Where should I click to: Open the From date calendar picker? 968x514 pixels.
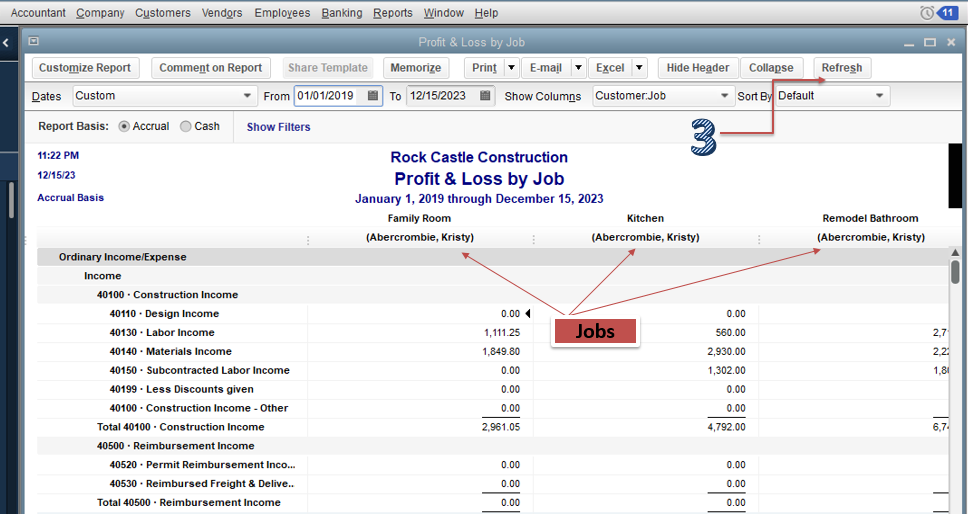[x=372, y=96]
